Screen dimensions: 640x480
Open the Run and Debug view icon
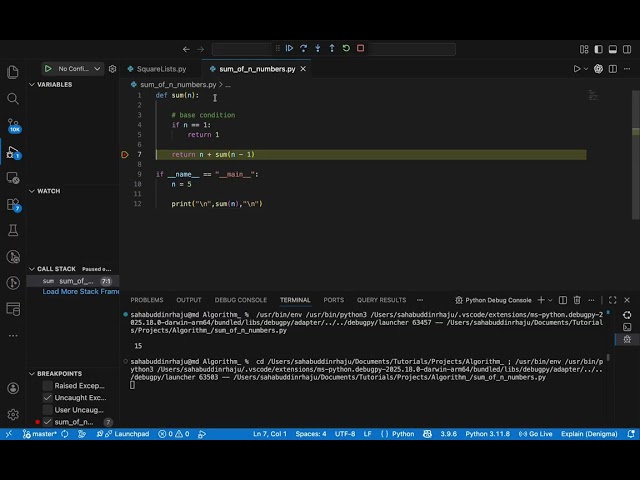pos(13,152)
